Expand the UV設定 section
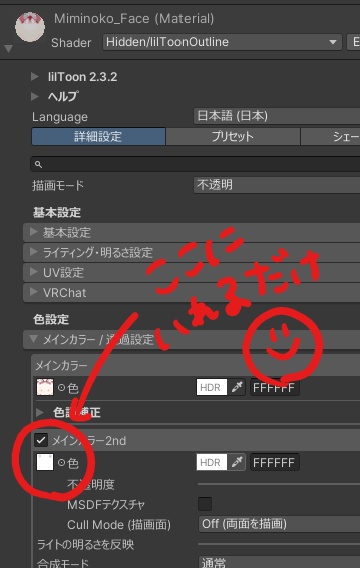Screen dimensions: 360x568 (x=192, y=272)
